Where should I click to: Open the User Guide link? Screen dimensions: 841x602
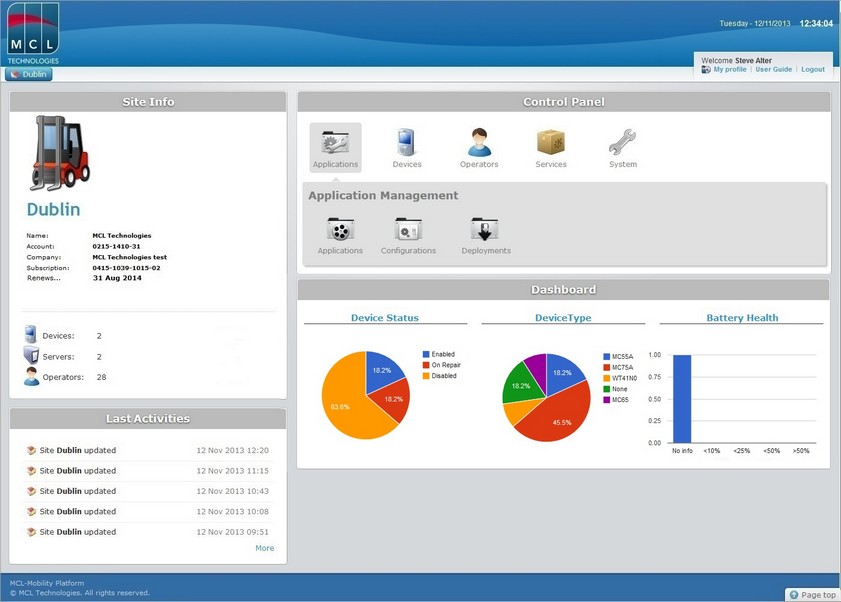(x=773, y=69)
